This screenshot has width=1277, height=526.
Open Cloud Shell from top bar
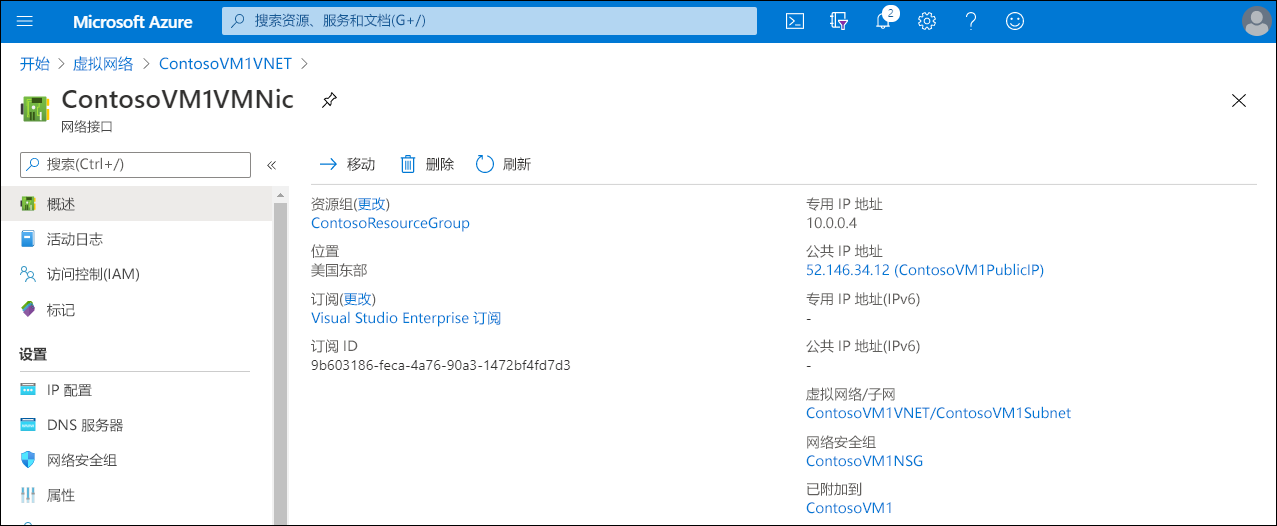(x=795, y=21)
